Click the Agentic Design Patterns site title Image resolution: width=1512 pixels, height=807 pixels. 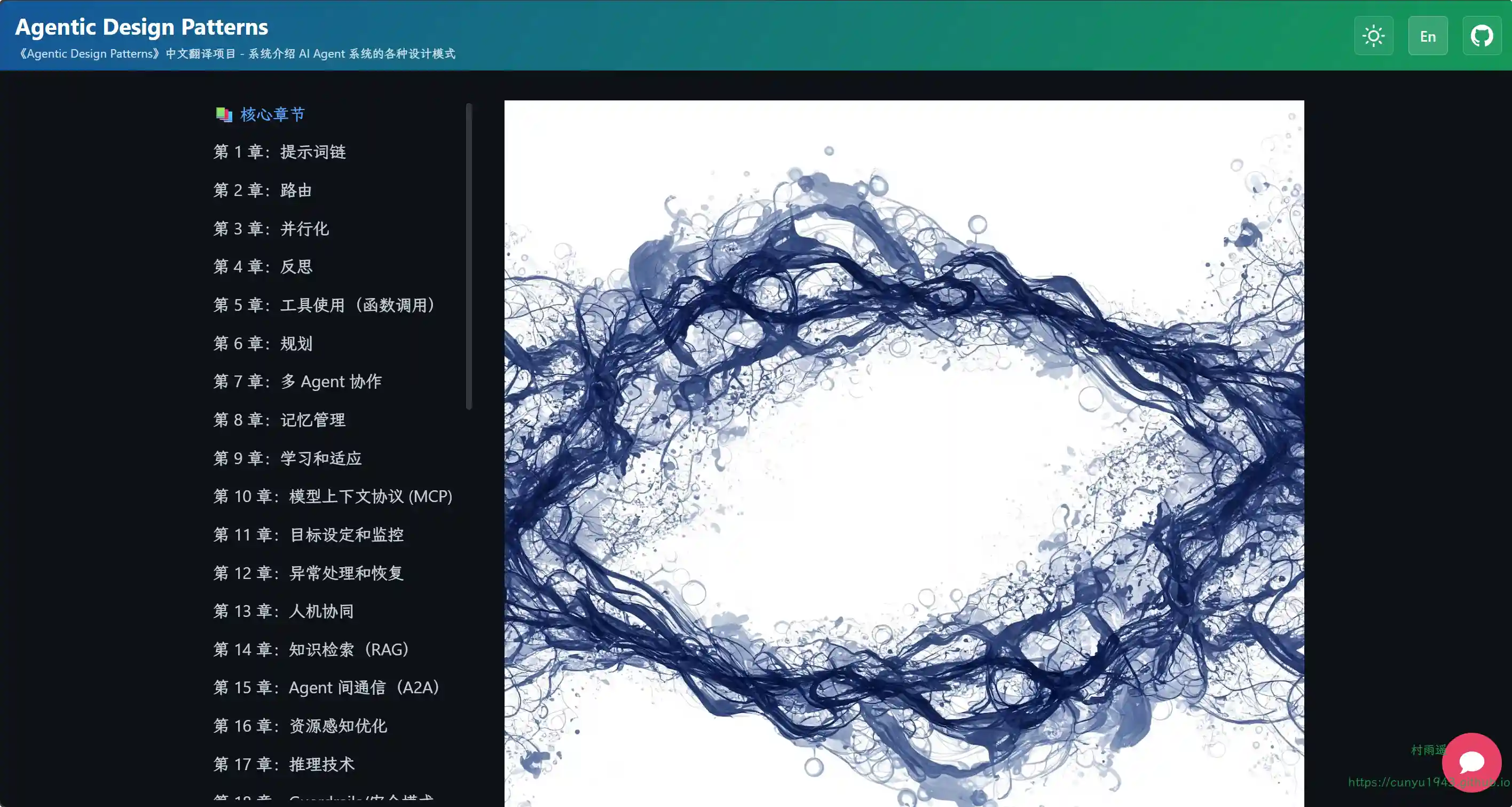coord(141,26)
